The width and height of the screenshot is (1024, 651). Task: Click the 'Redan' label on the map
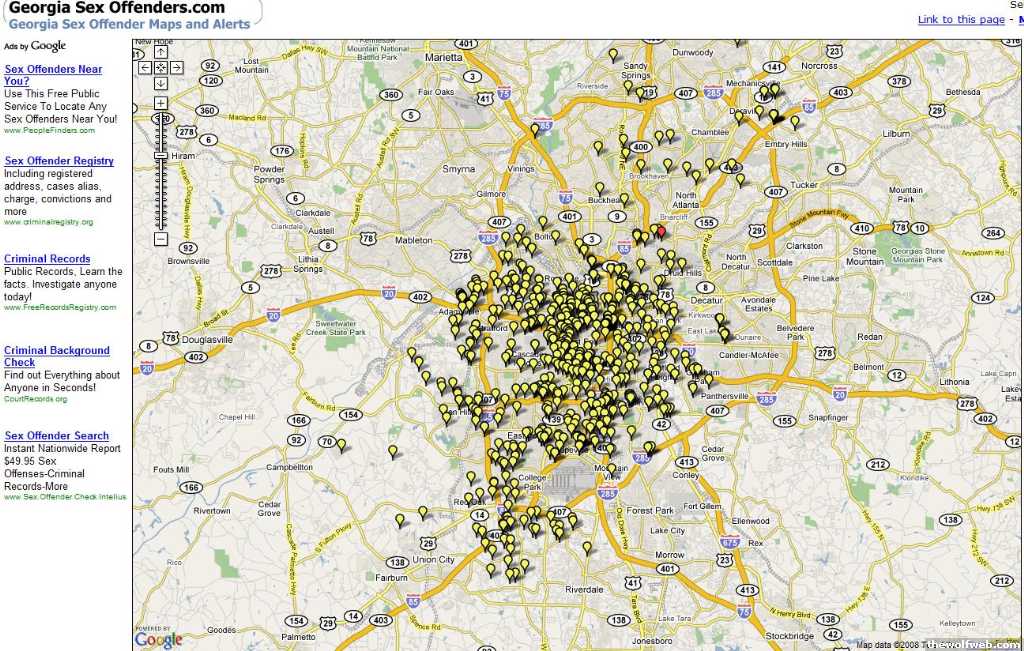[870, 337]
